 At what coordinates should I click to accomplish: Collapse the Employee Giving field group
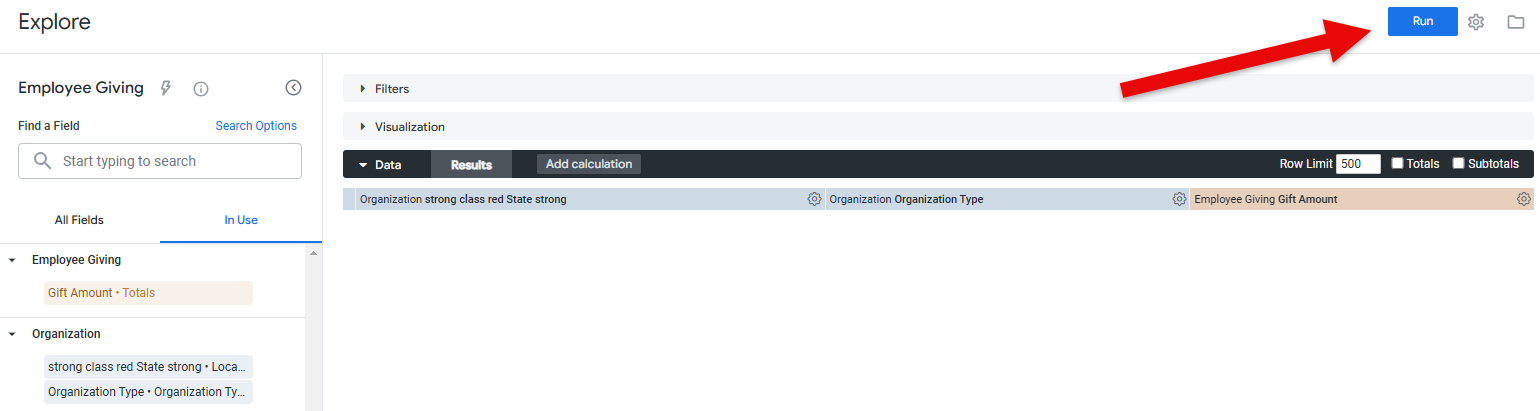click(12, 260)
